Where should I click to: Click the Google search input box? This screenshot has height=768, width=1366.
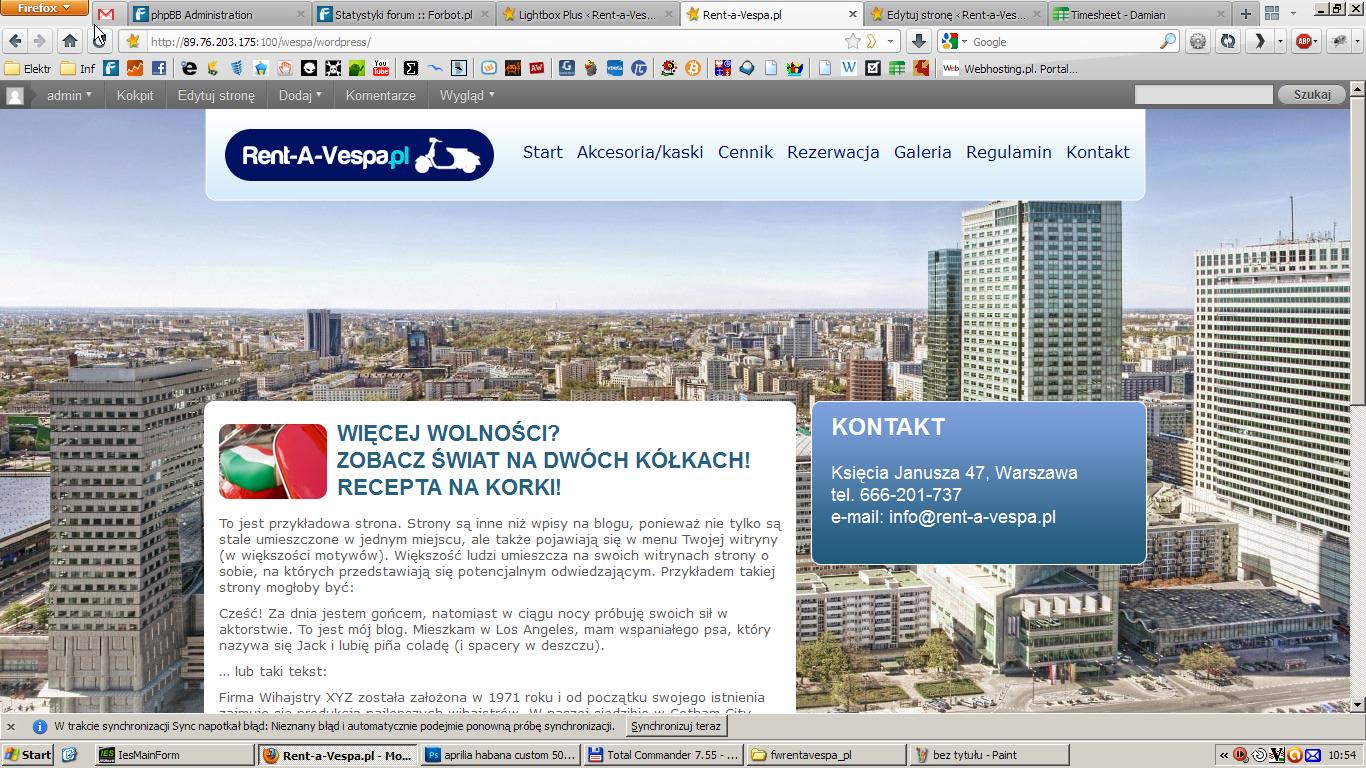click(x=1063, y=42)
